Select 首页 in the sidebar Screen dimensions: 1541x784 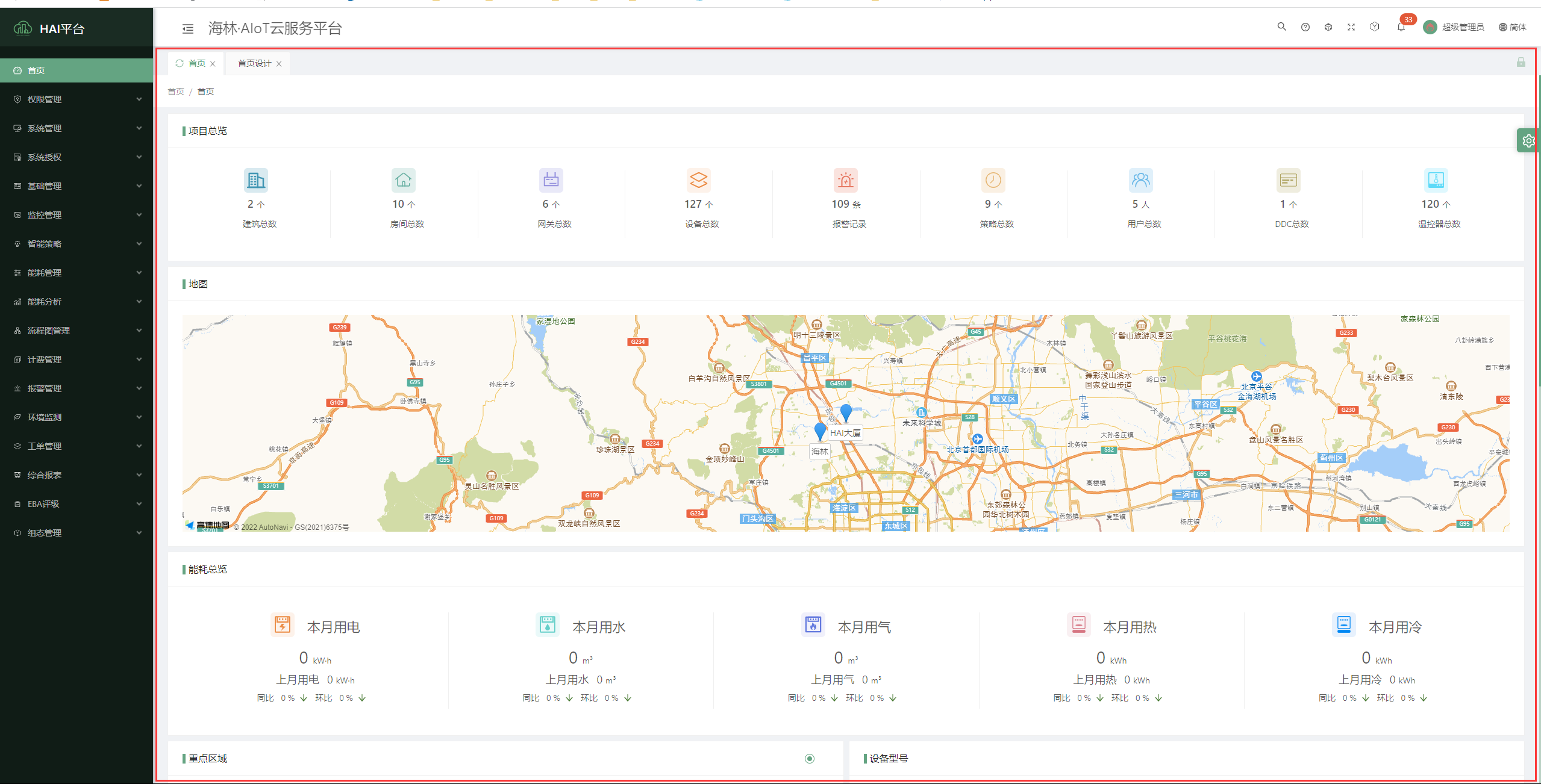click(x=77, y=70)
